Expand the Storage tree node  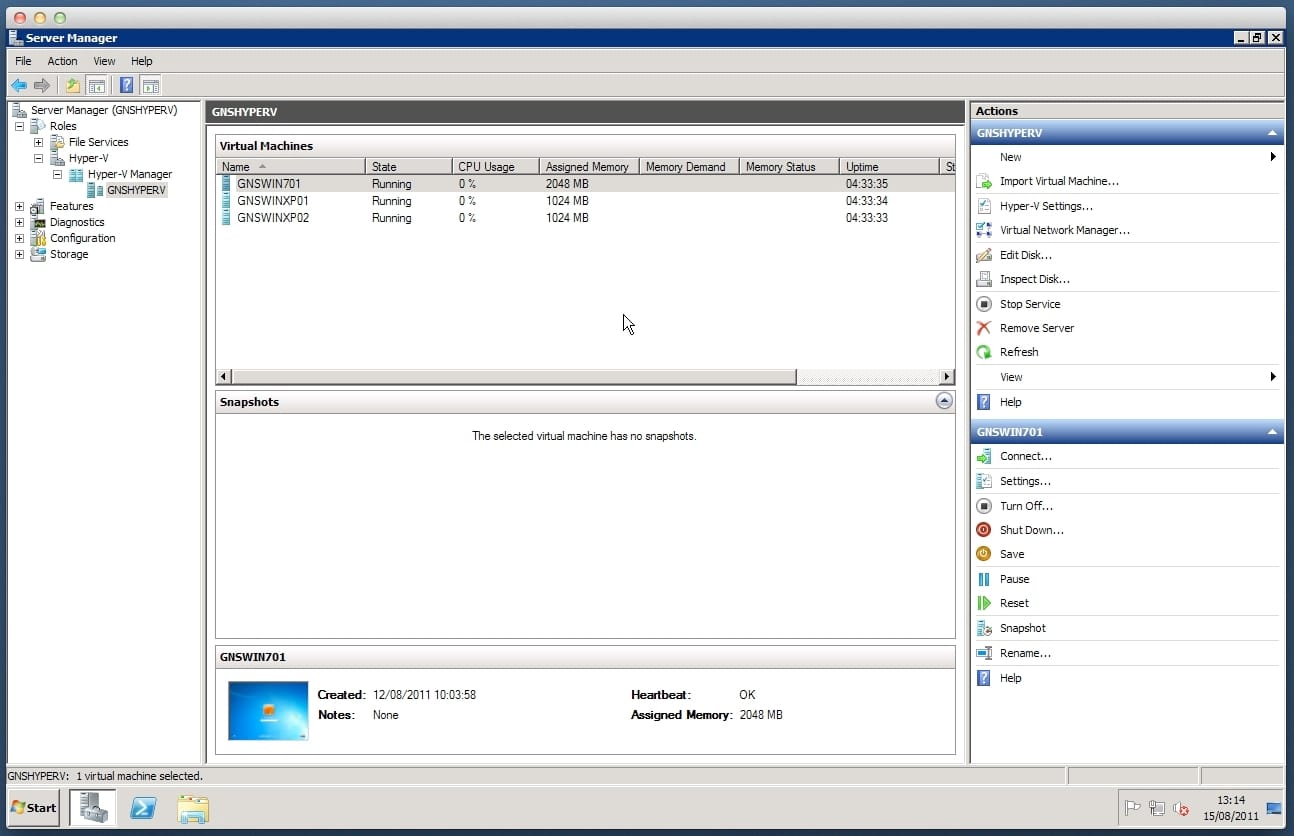[x=19, y=254]
